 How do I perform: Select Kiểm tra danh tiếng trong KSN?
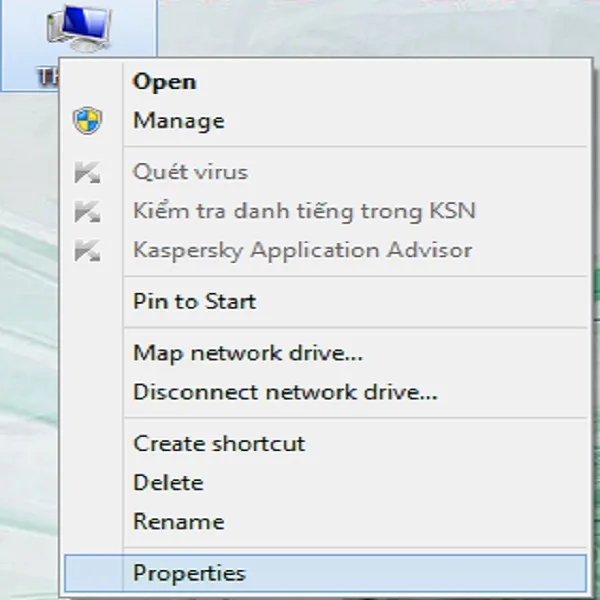pos(325,211)
